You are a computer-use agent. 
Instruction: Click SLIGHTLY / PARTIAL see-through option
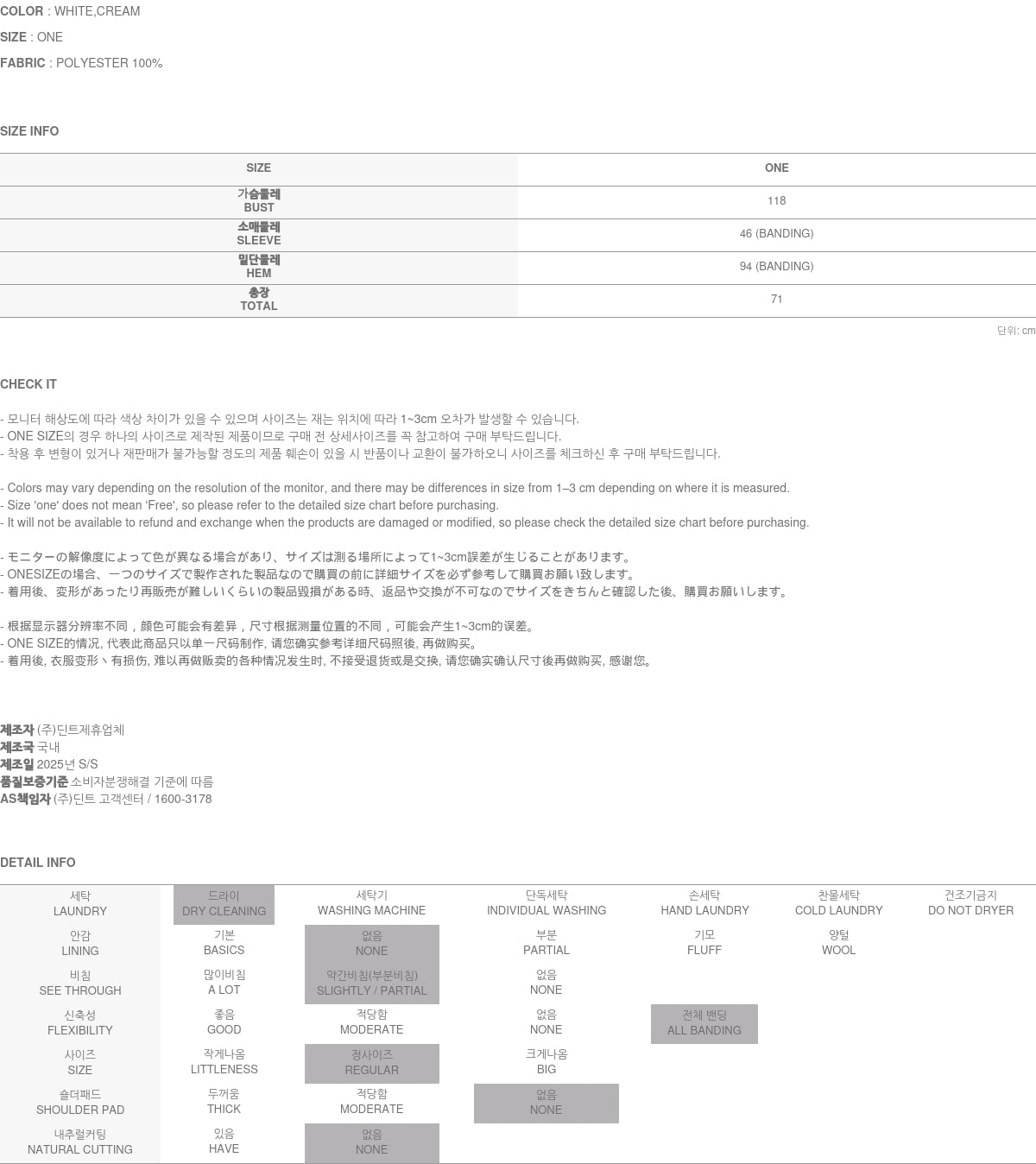click(371, 984)
